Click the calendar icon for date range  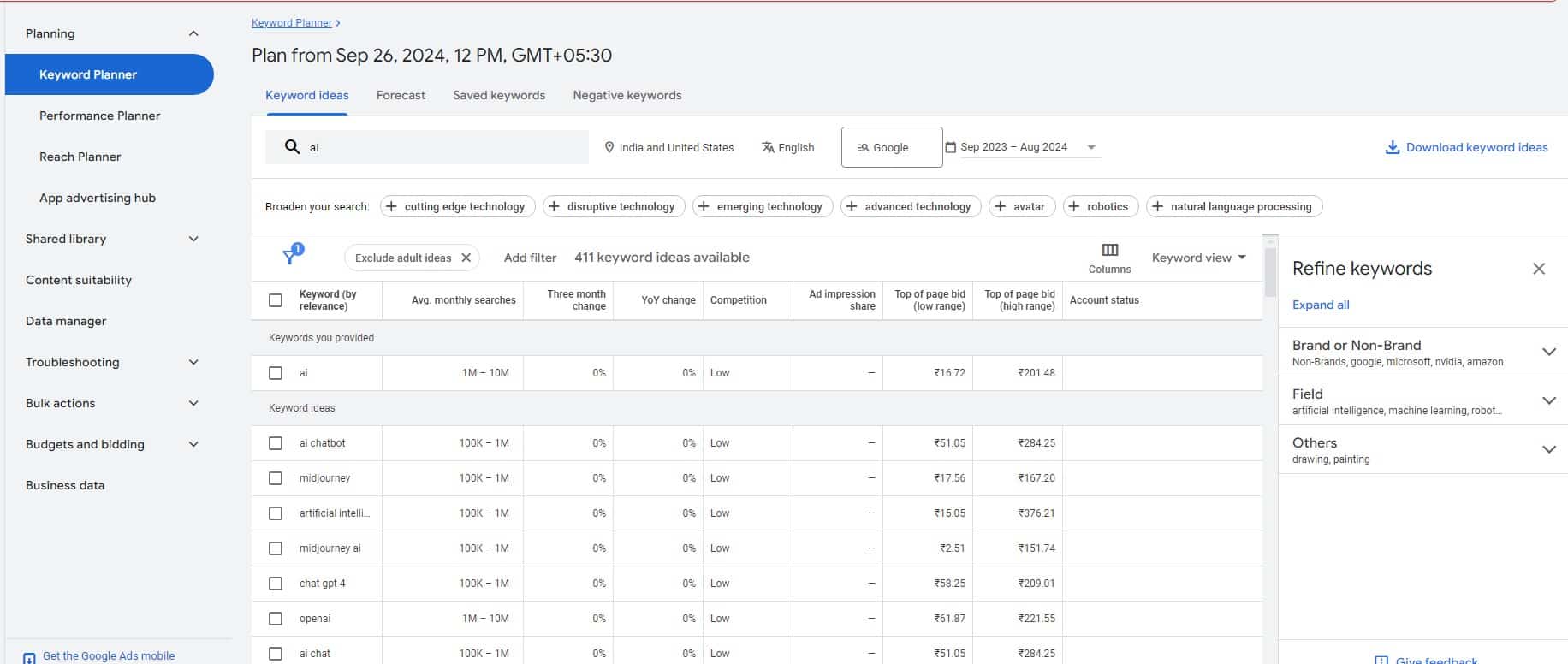950,147
